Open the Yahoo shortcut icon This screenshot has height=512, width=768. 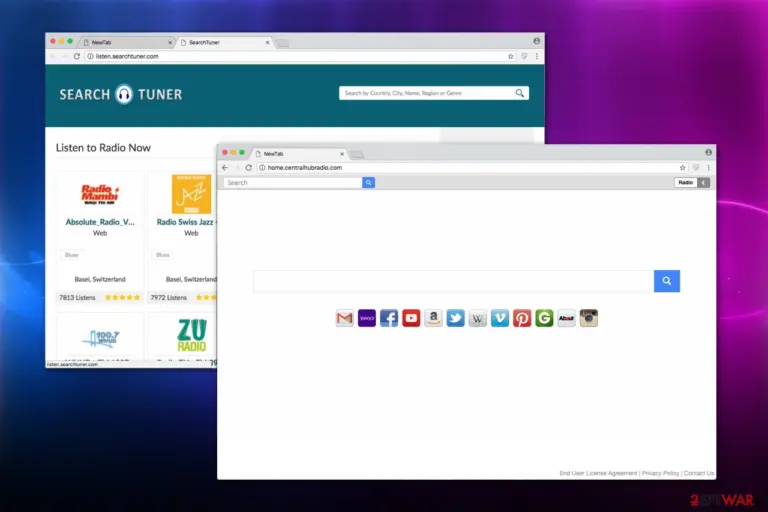(367, 318)
